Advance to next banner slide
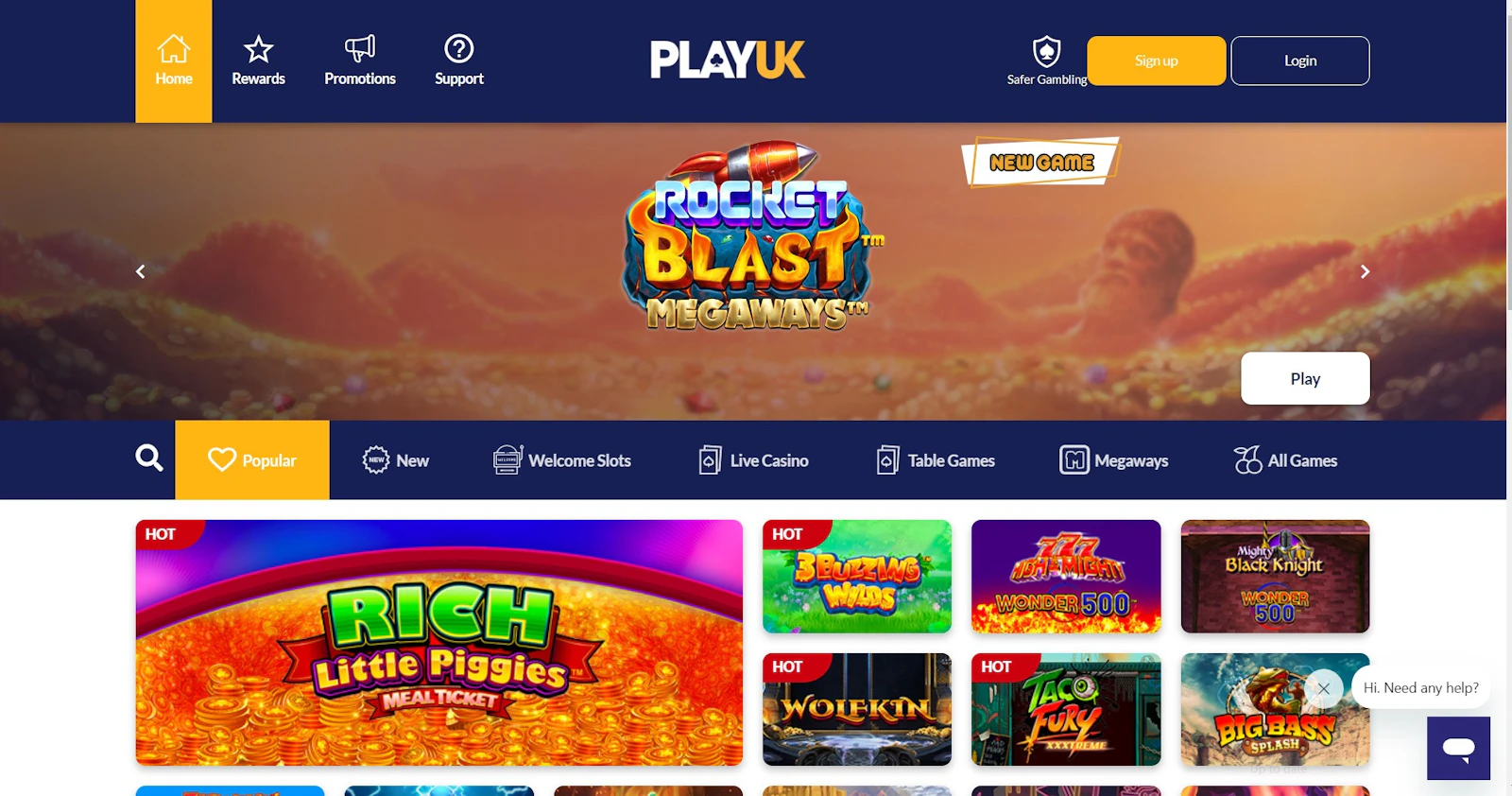The image size is (1512, 796). pos(1365,271)
